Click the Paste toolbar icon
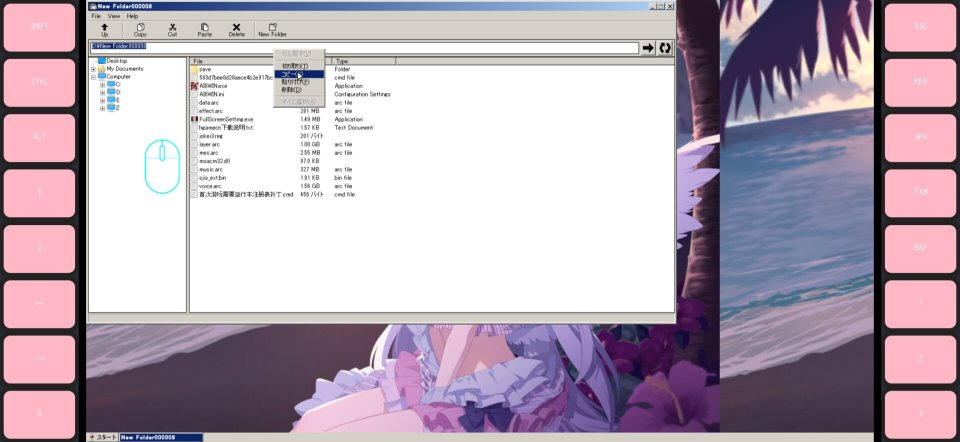Viewport: 960px width, 442px height. [204, 28]
